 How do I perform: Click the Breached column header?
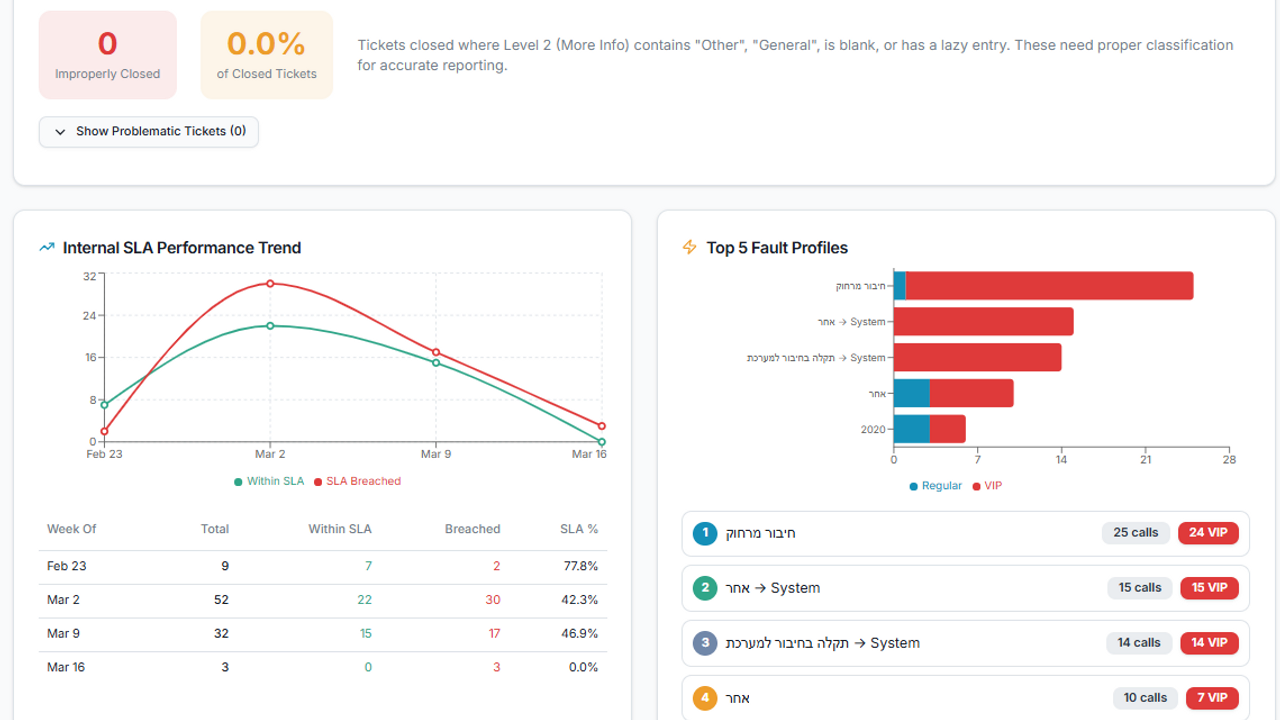point(473,529)
